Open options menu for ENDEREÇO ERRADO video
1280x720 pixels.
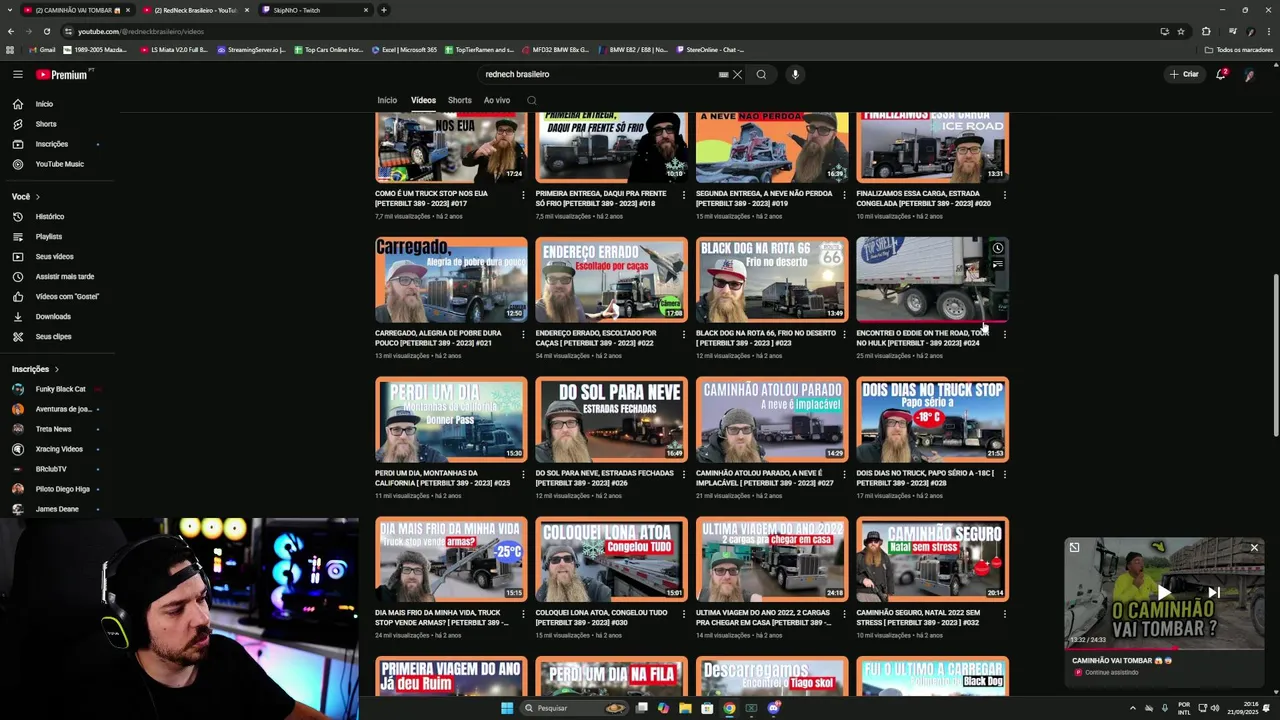point(684,335)
